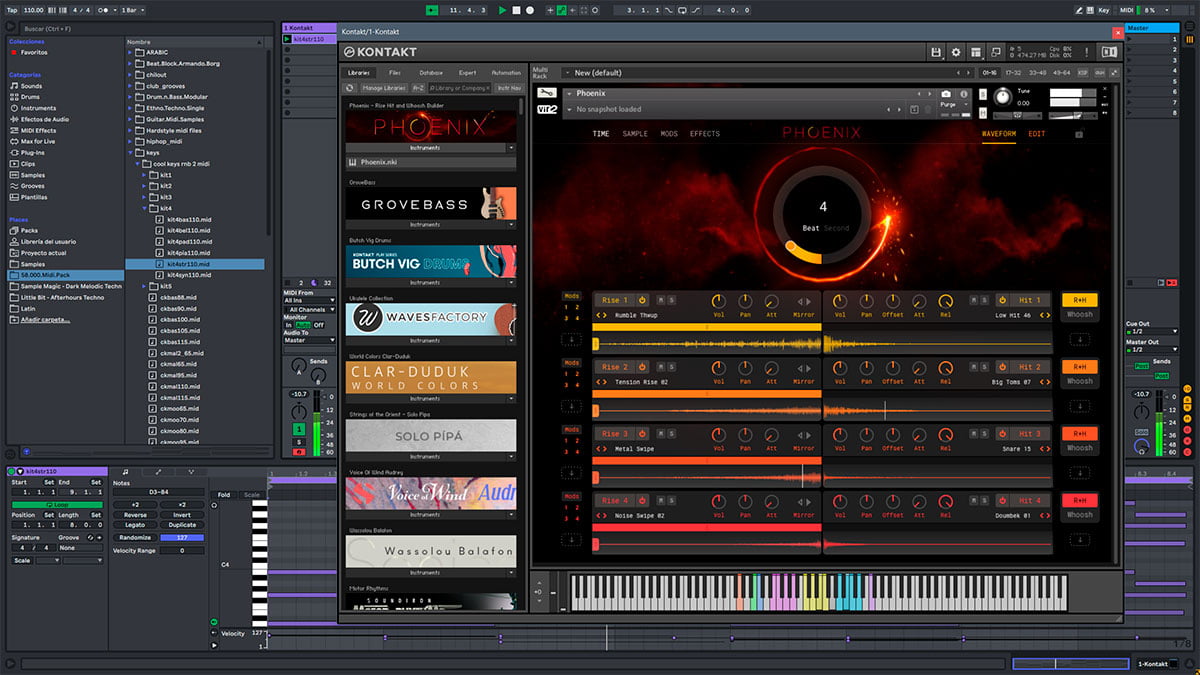Enable Whoosh mode for row 1
Image resolution: width=1200 pixels, height=675 pixels.
point(1079,315)
